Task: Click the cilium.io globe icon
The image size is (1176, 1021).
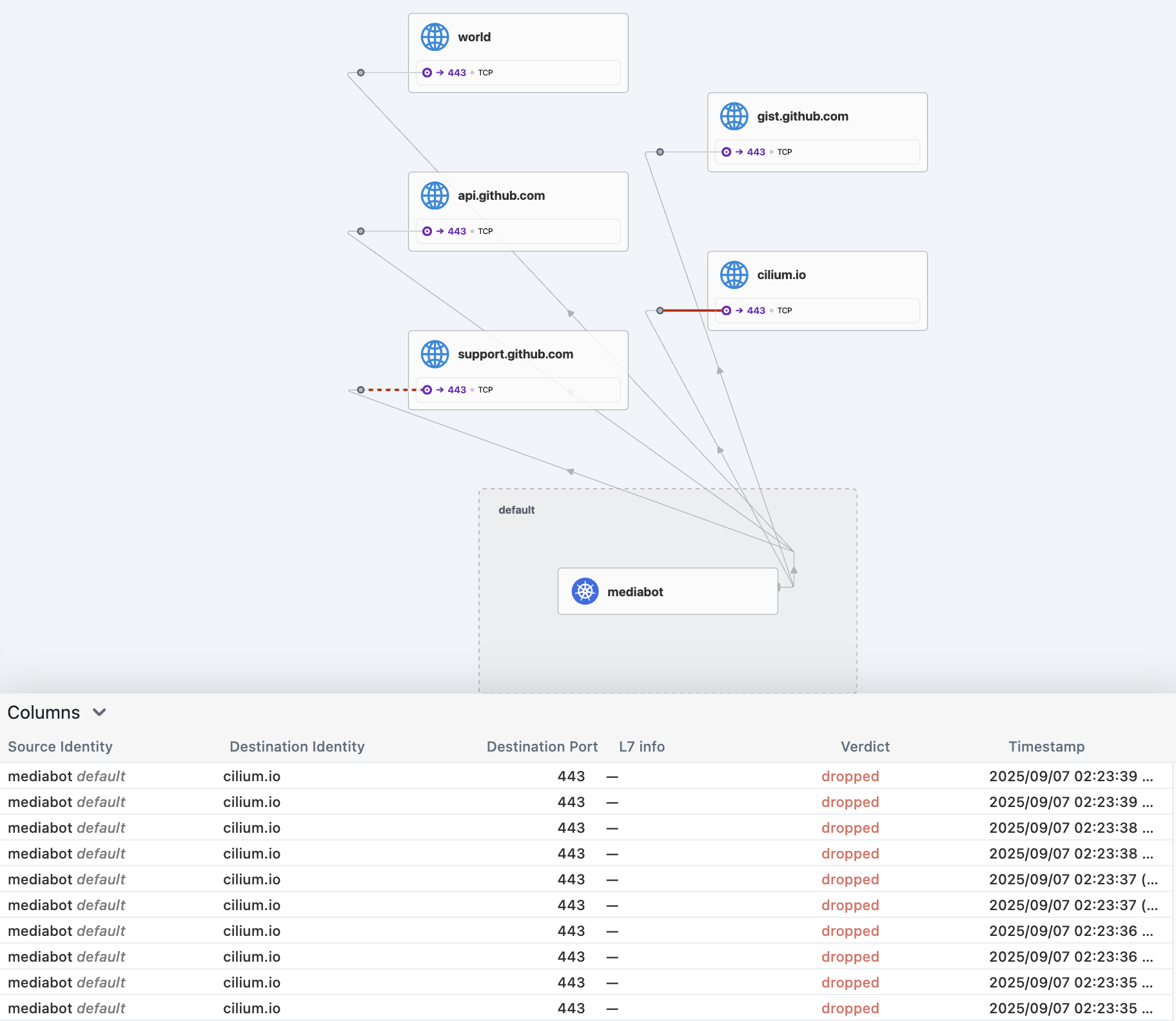Action: click(x=734, y=275)
